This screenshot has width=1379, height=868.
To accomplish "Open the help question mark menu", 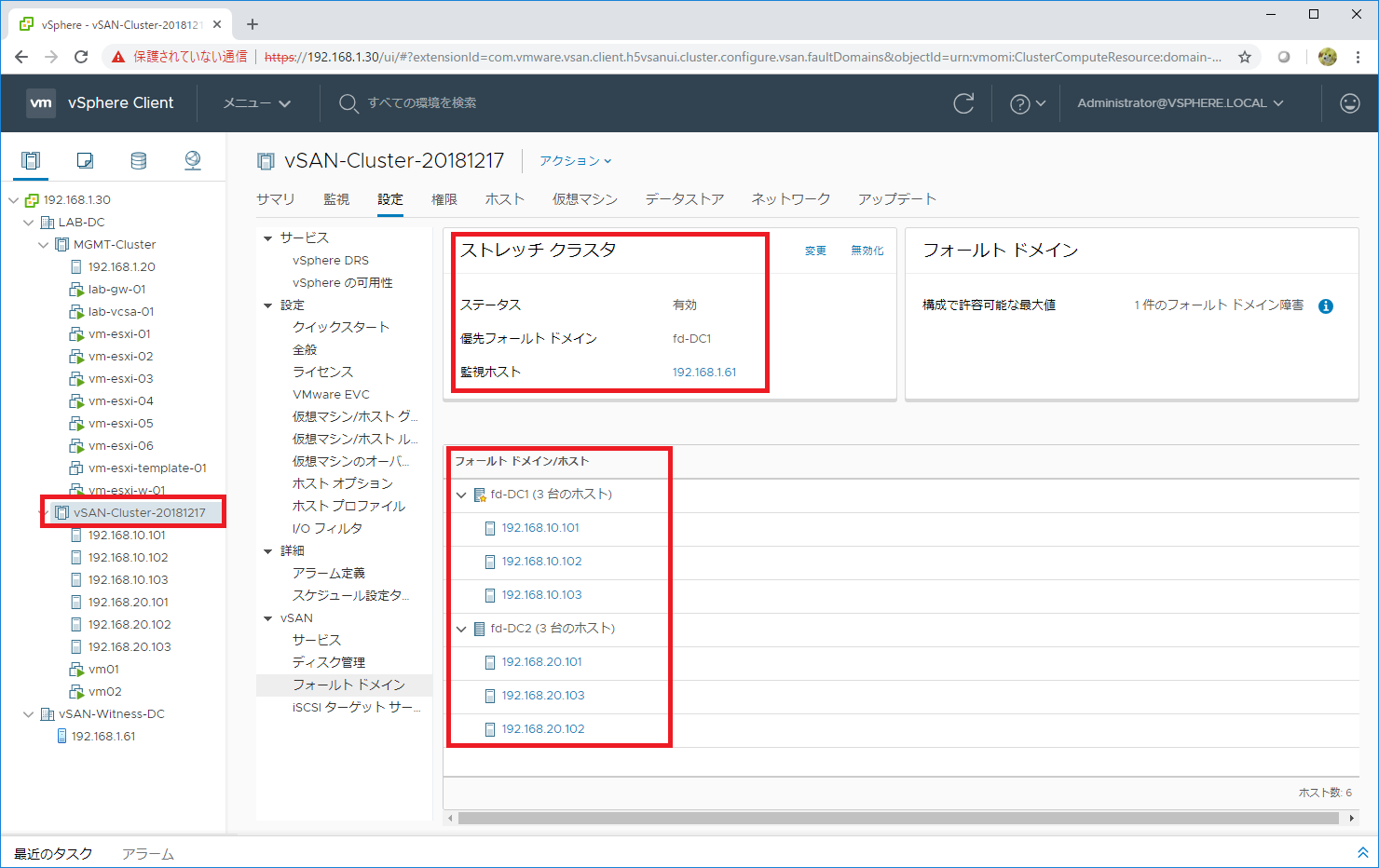I will click(1028, 103).
